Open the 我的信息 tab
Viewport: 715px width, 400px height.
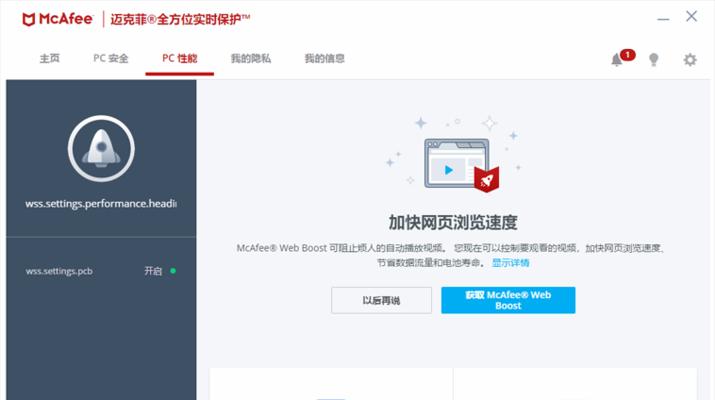click(x=325, y=58)
